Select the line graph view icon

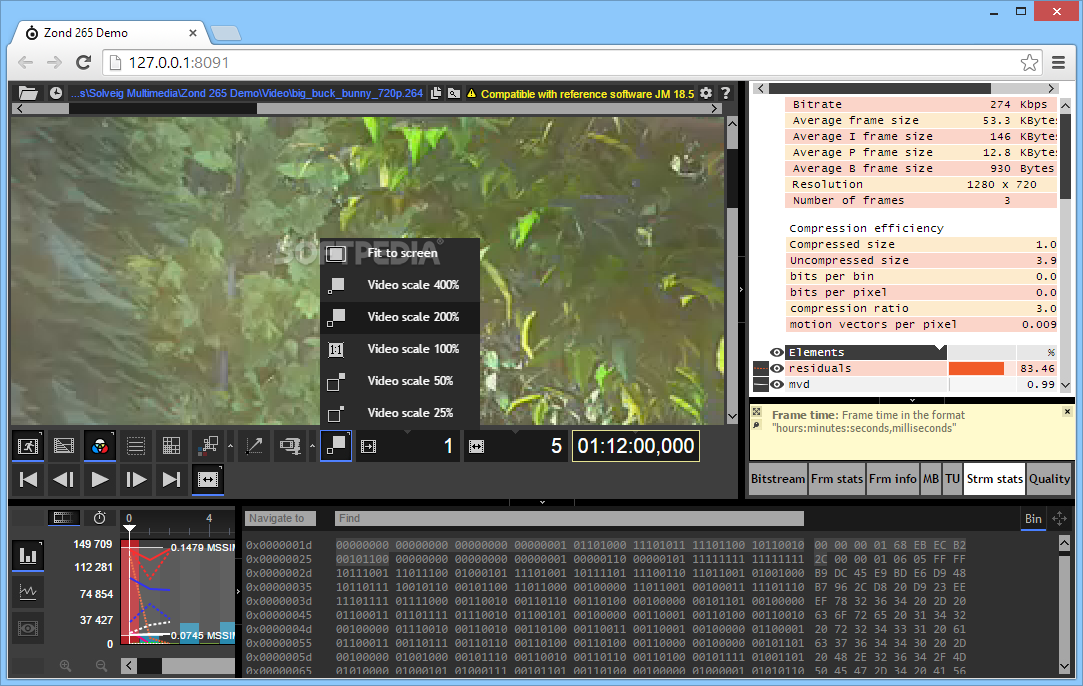pos(28,591)
